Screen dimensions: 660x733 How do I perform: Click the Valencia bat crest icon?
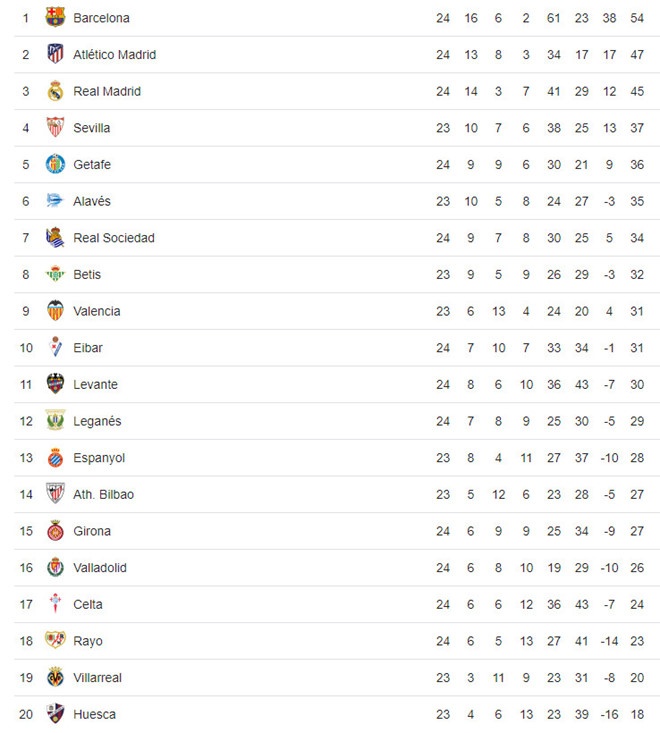click(x=55, y=311)
